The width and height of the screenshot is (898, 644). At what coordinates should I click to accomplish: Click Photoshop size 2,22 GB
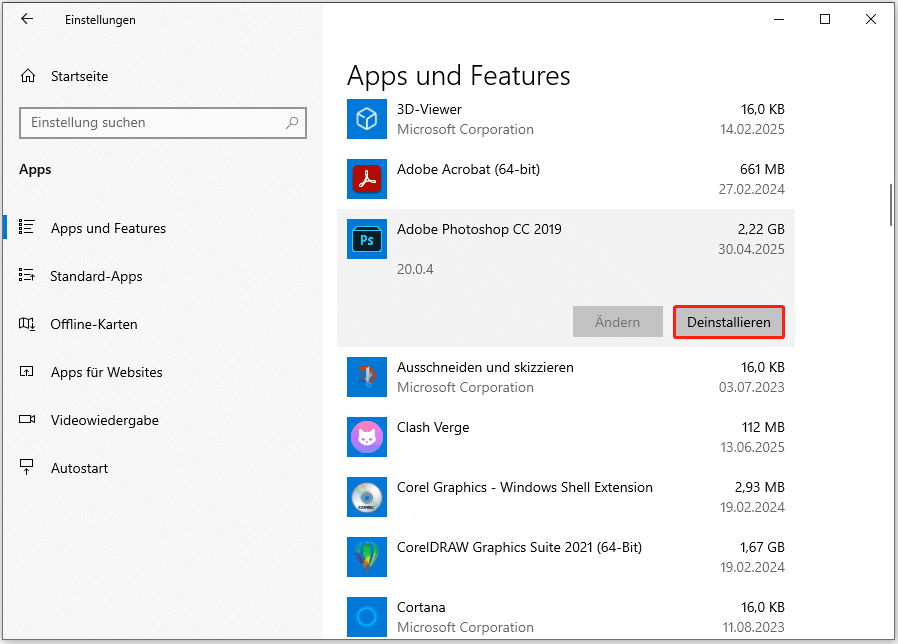[x=761, y=229]
